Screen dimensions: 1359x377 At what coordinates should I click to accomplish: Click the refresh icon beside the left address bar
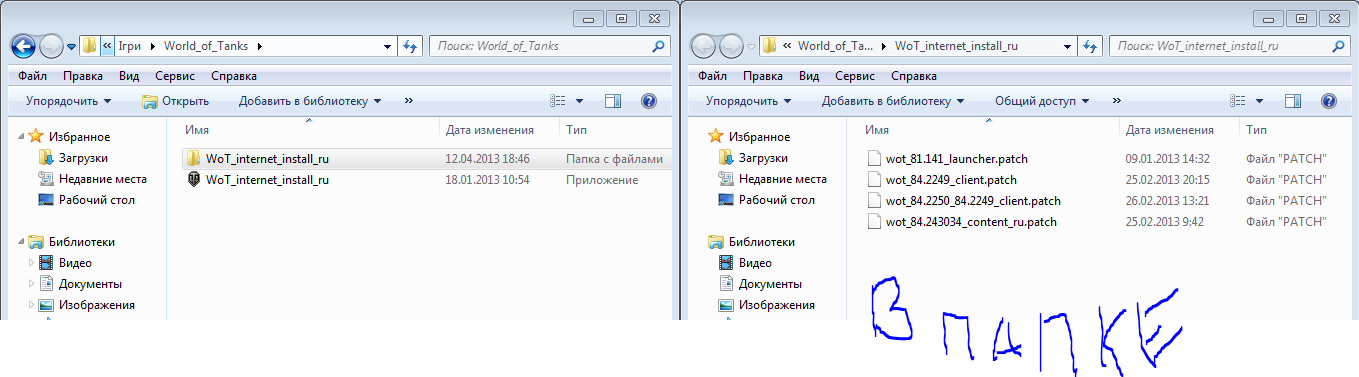[x=410, y=46]
